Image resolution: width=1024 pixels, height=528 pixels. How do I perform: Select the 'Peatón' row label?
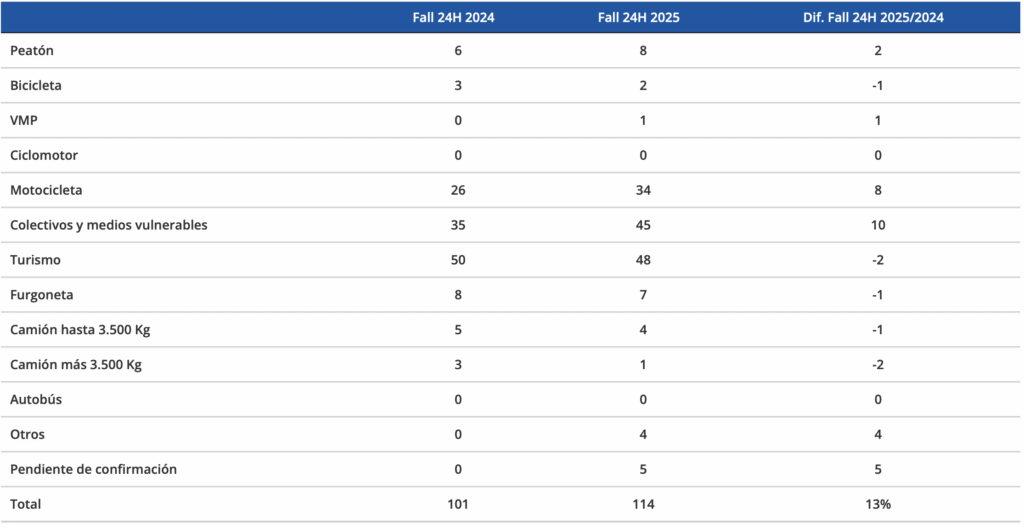(31, 50)
